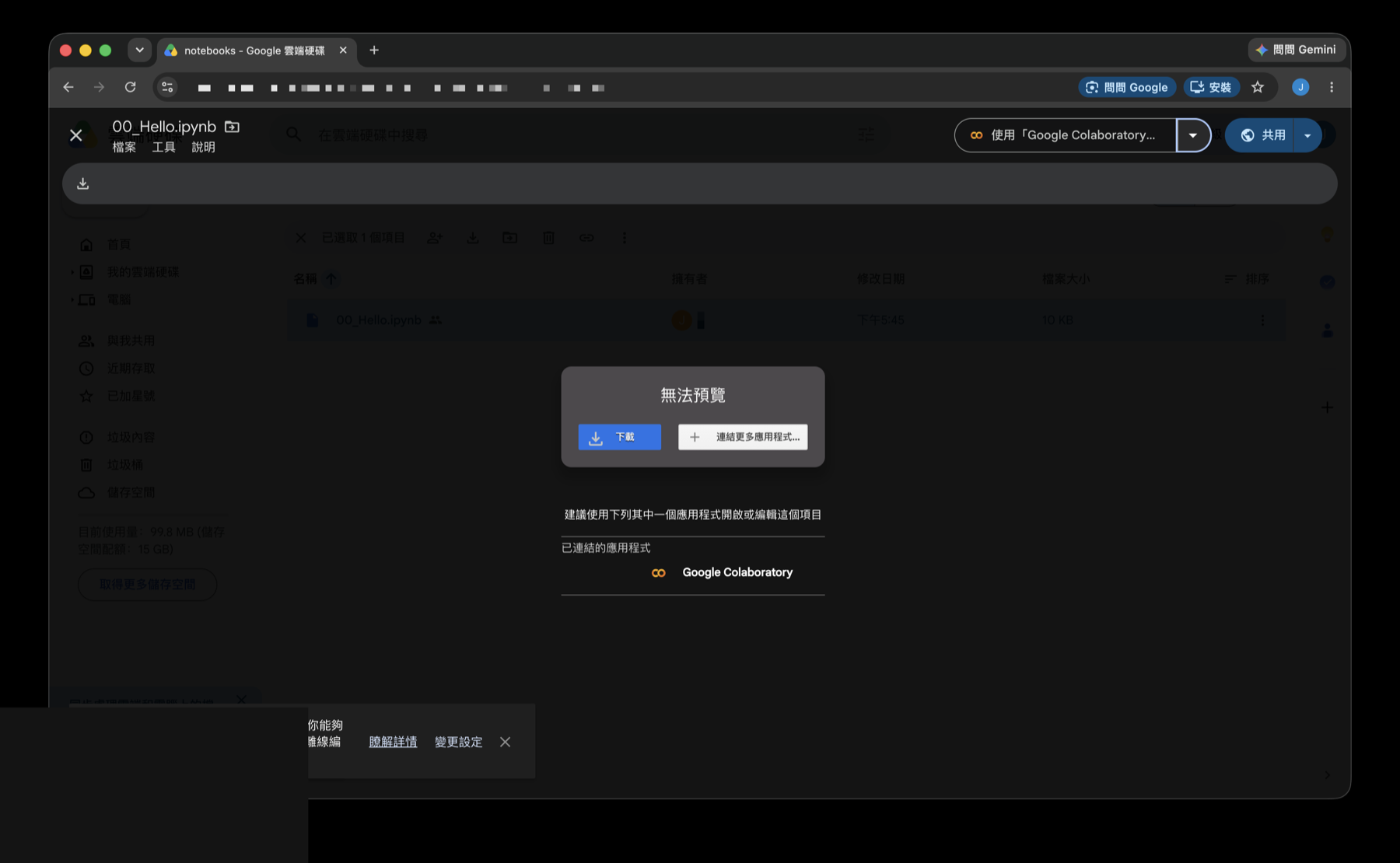Image resolution: width=1400 pixels, height=863 pixels.
Task: Open the 檔案 menu
Action: pyautogui.click(x=124, y=147)
